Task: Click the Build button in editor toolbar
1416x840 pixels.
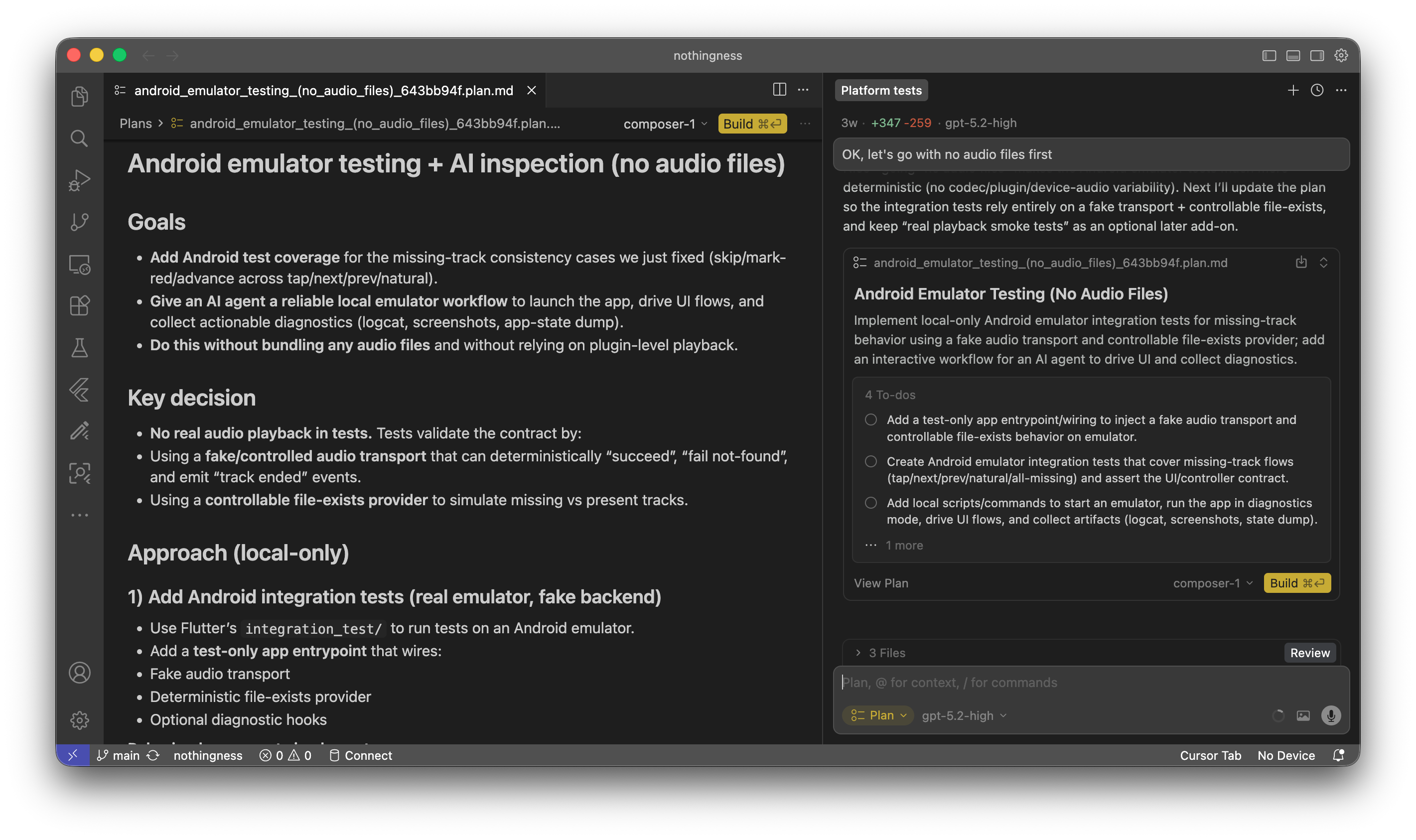Action: click(752, 124)
